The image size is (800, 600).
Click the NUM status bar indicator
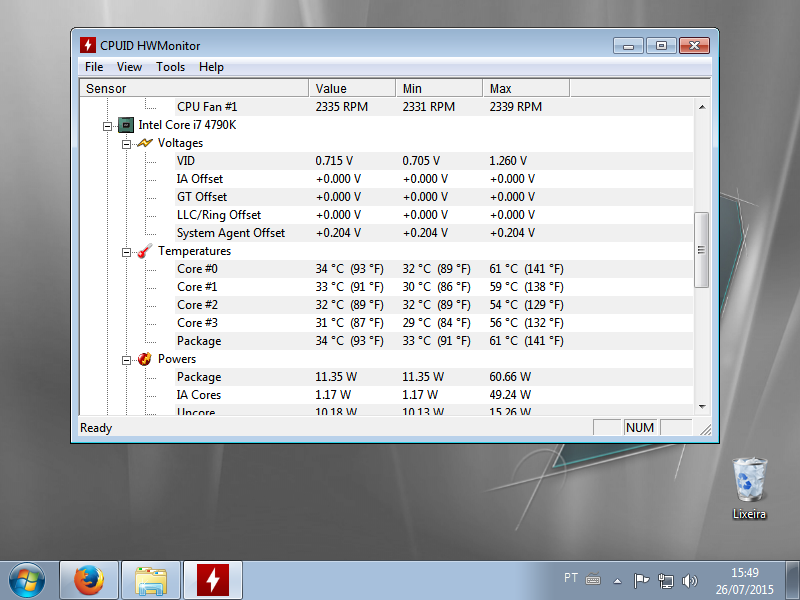pyautogui.click(x=640, y=428)
